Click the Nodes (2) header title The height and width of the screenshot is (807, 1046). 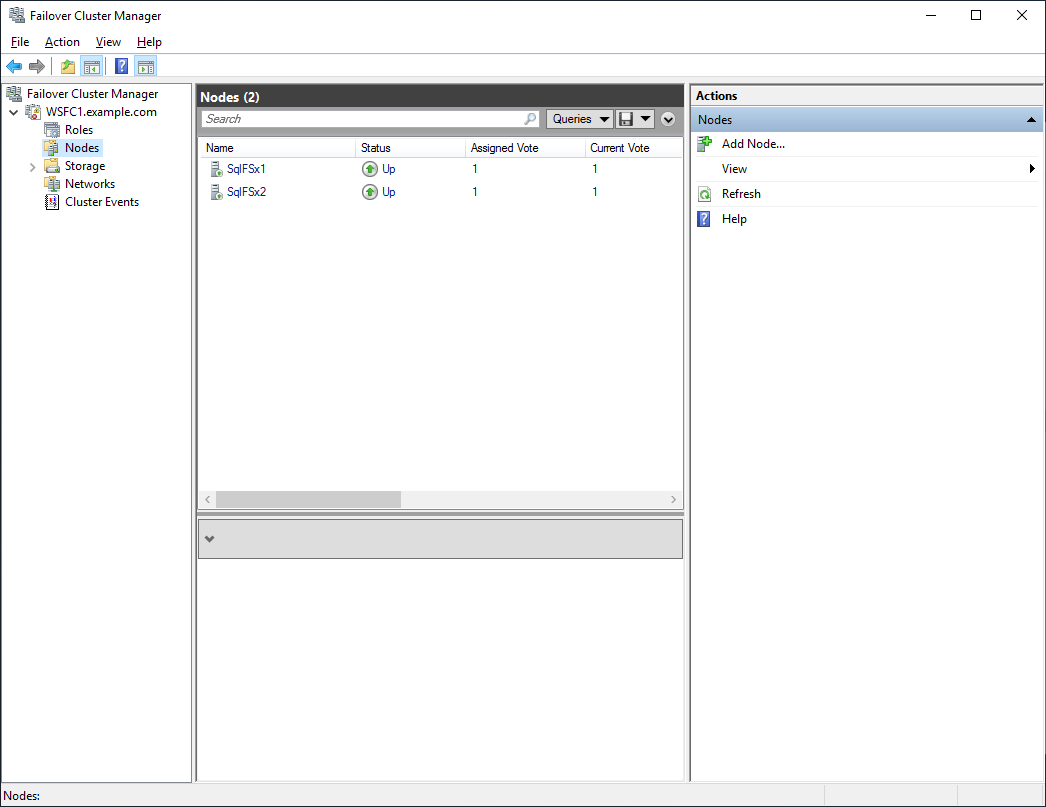tap(229, 97)
